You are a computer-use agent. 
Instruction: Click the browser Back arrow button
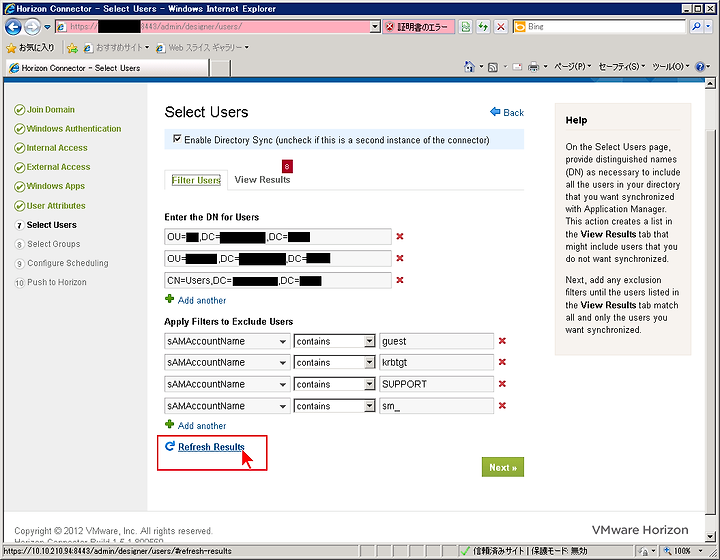tap(13, 27)
